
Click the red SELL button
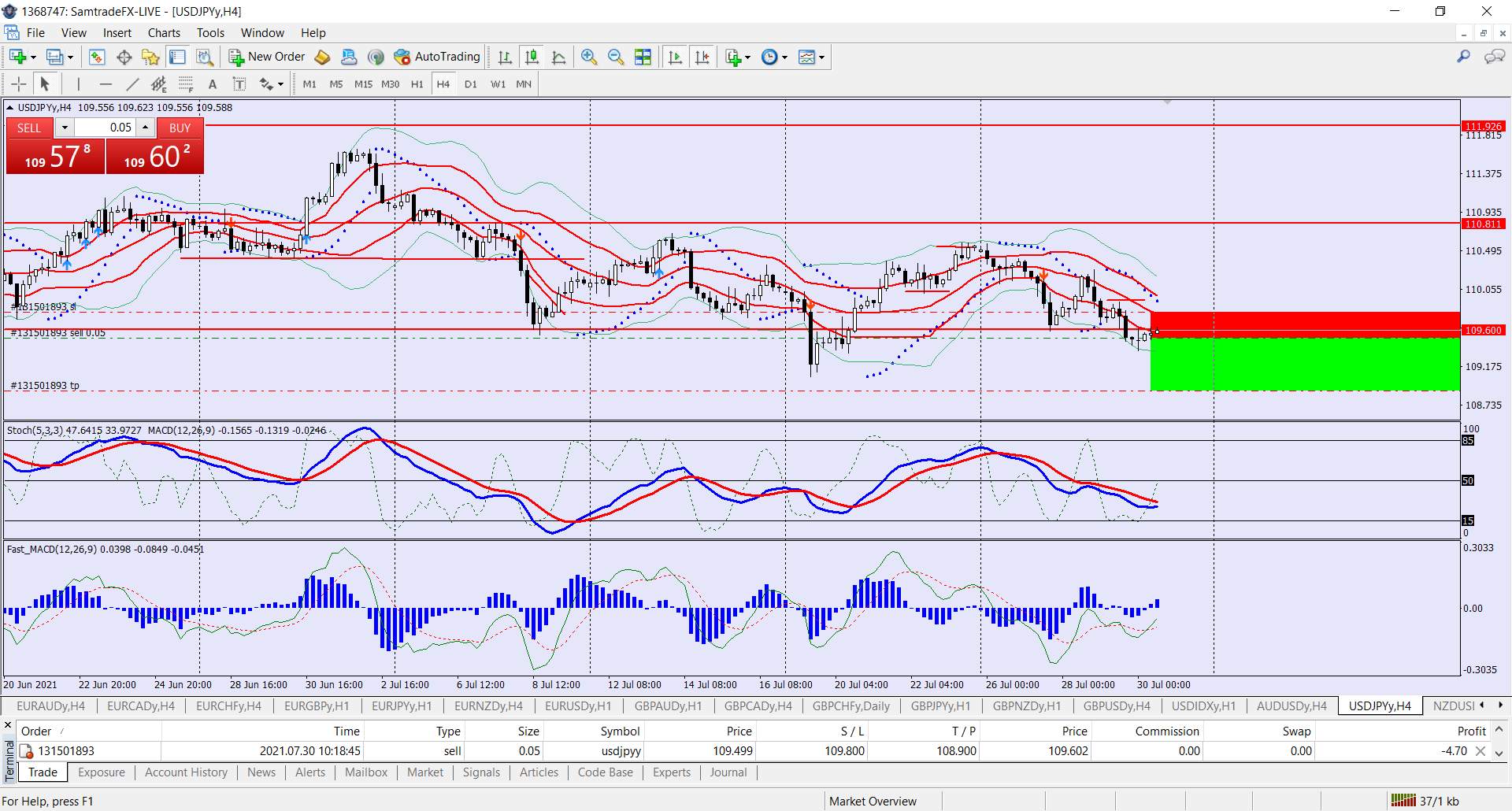(29, 128)
